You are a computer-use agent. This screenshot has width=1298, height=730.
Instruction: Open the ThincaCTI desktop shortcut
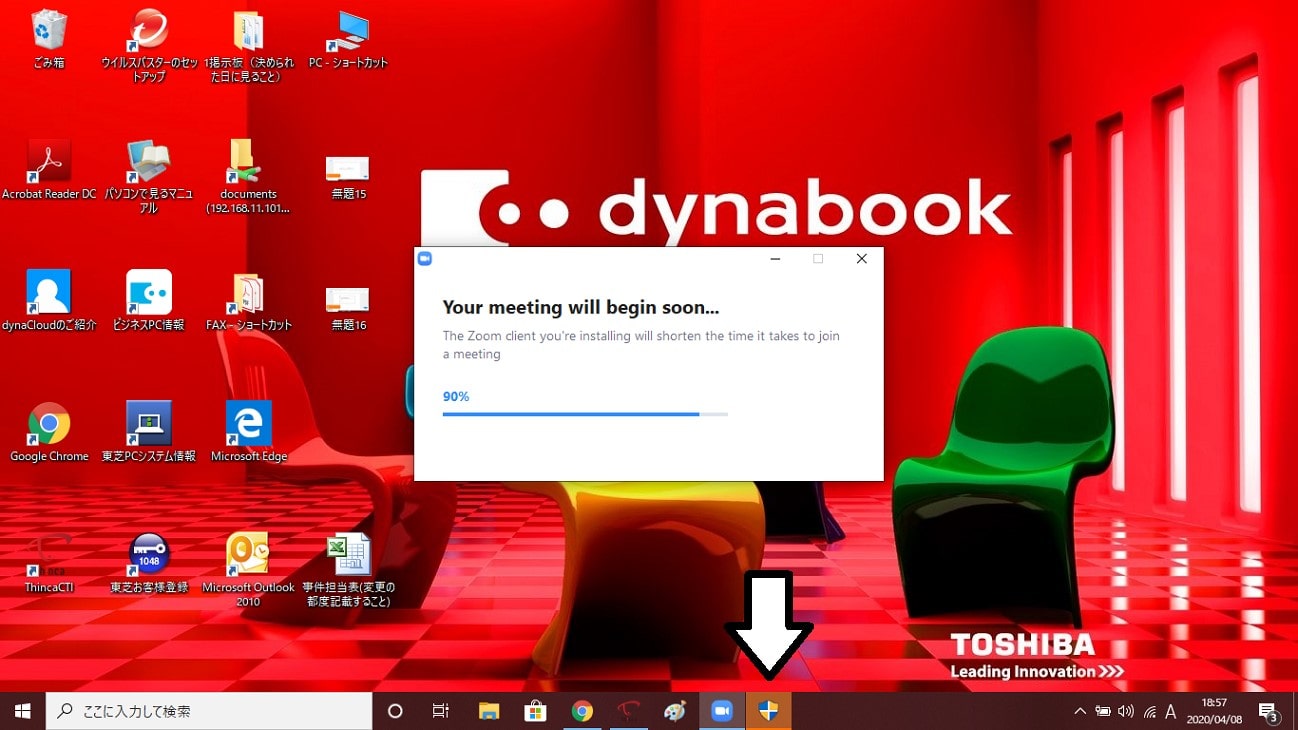coord(48,563)
